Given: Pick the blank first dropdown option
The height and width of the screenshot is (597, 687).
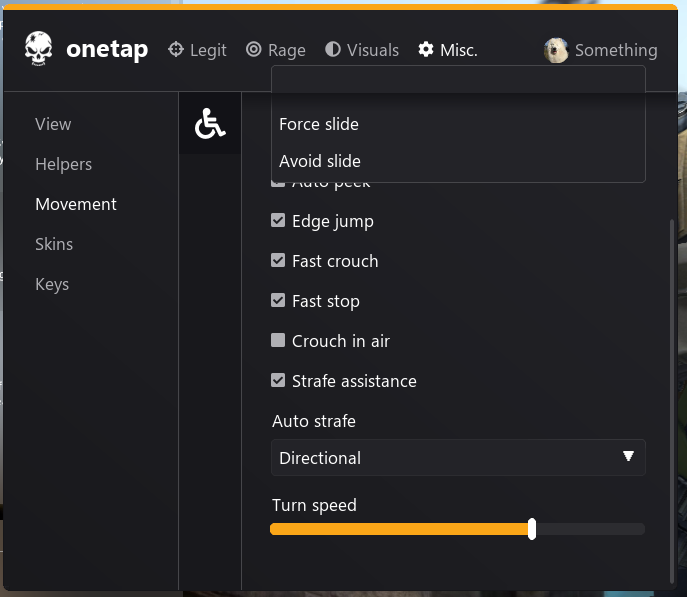Looking at the screenshot, I should (x=458, y=80).
